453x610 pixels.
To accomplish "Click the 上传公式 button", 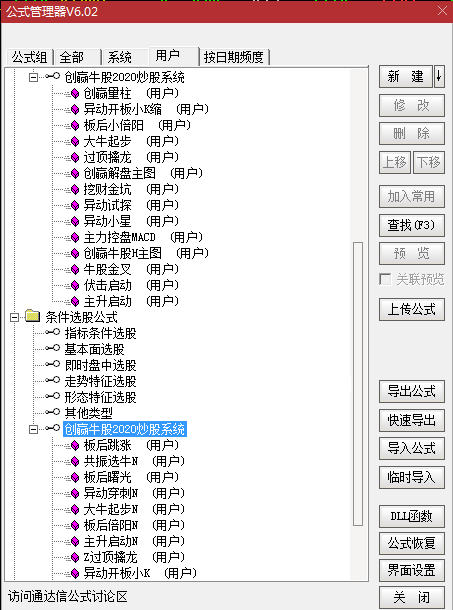I will [412, 310].
